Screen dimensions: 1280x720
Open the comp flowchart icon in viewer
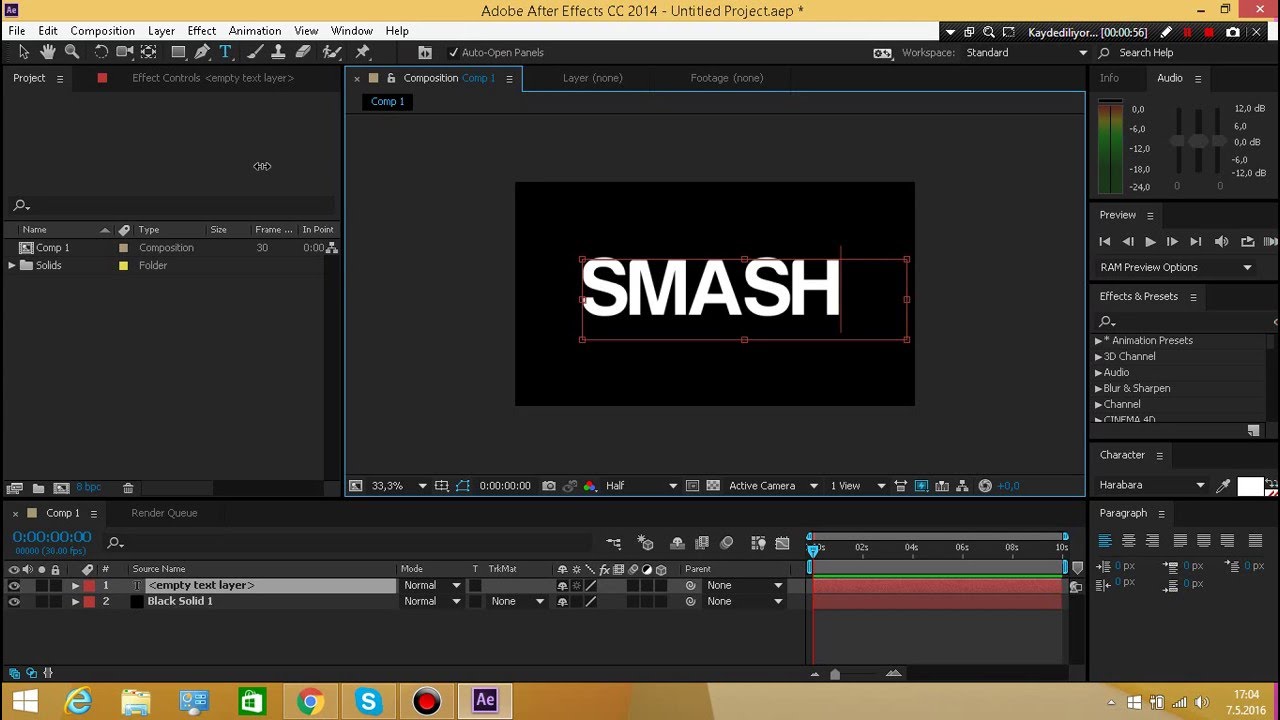click(962, 486)
